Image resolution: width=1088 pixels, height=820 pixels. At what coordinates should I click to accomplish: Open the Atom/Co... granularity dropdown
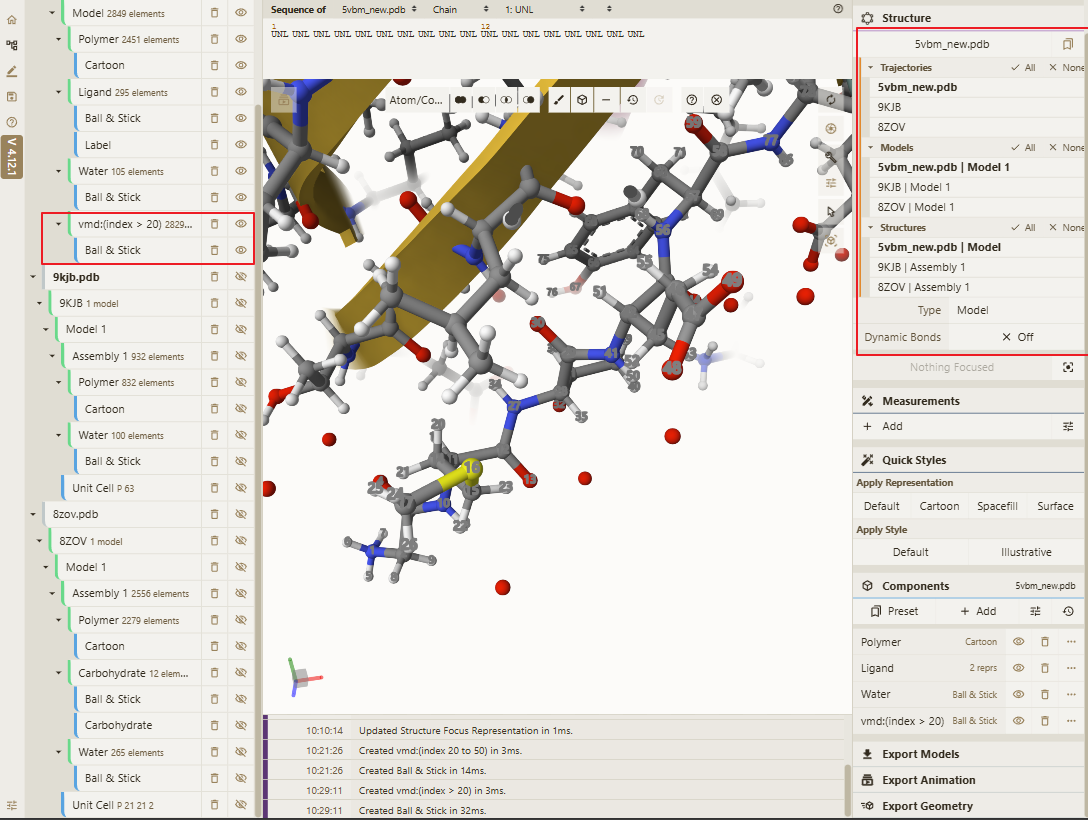pos(416,100)
